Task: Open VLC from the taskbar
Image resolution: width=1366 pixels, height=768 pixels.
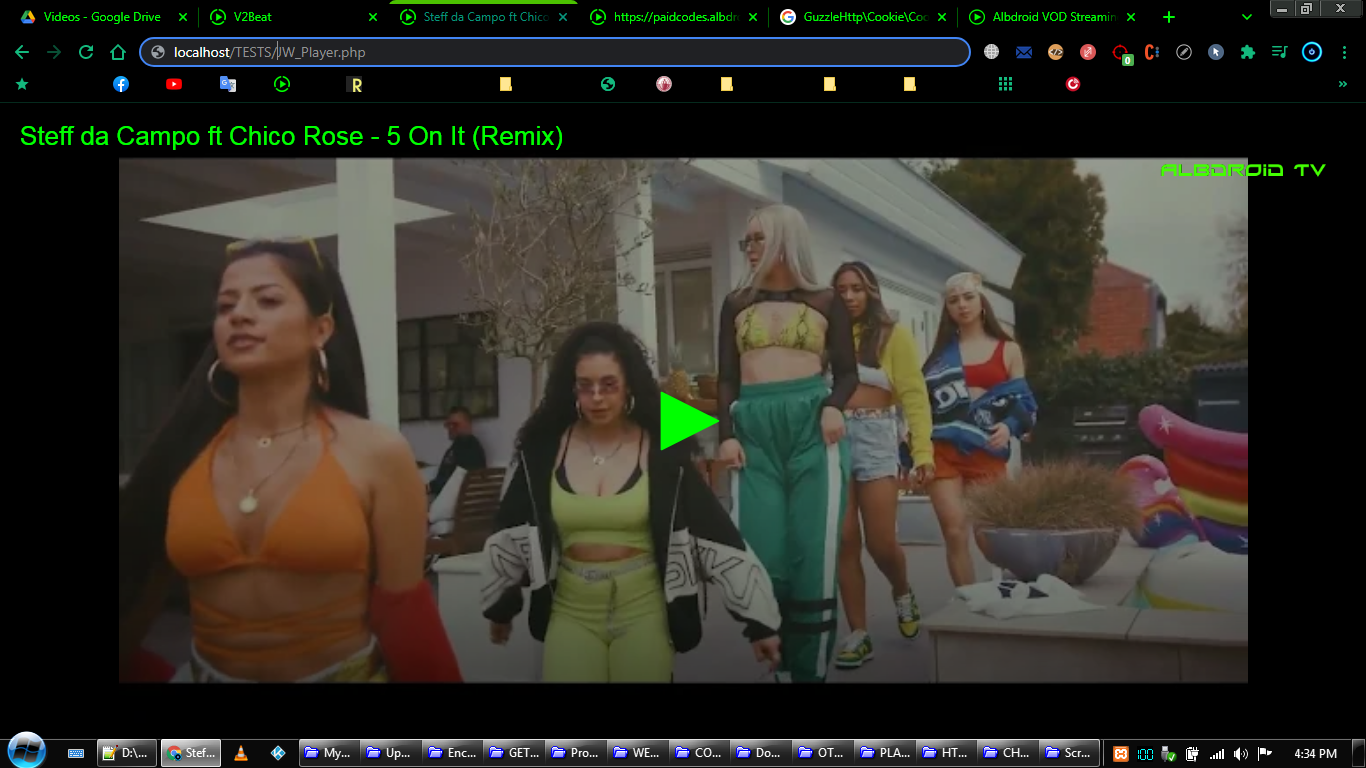Action: tap(240, 753)
